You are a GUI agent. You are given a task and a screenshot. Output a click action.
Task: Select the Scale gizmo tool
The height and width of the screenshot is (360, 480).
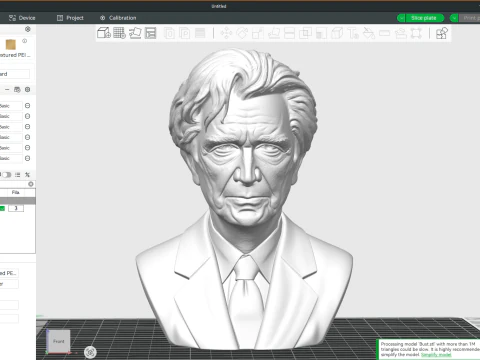point(258,33)
